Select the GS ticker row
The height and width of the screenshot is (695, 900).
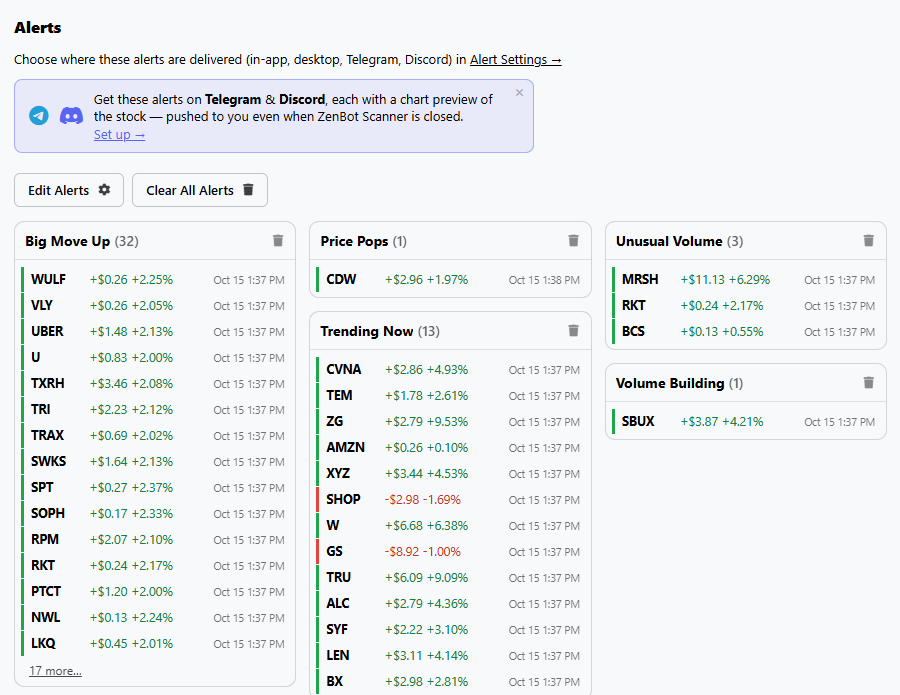coord(451,552)
